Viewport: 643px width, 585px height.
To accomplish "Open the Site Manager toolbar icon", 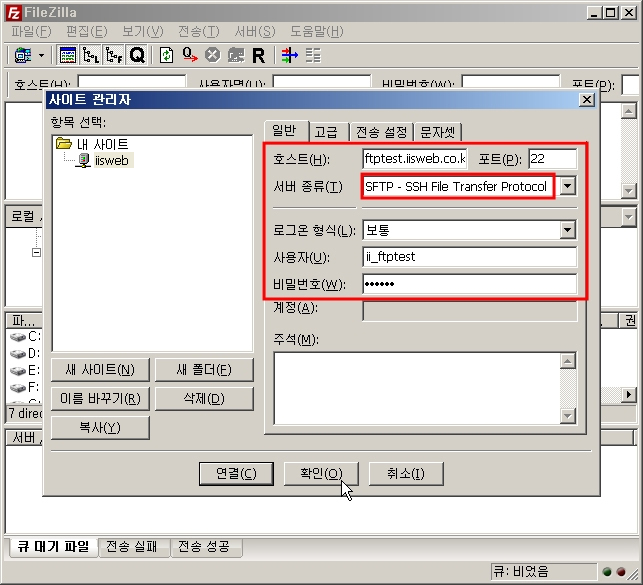I will (22, 55).
